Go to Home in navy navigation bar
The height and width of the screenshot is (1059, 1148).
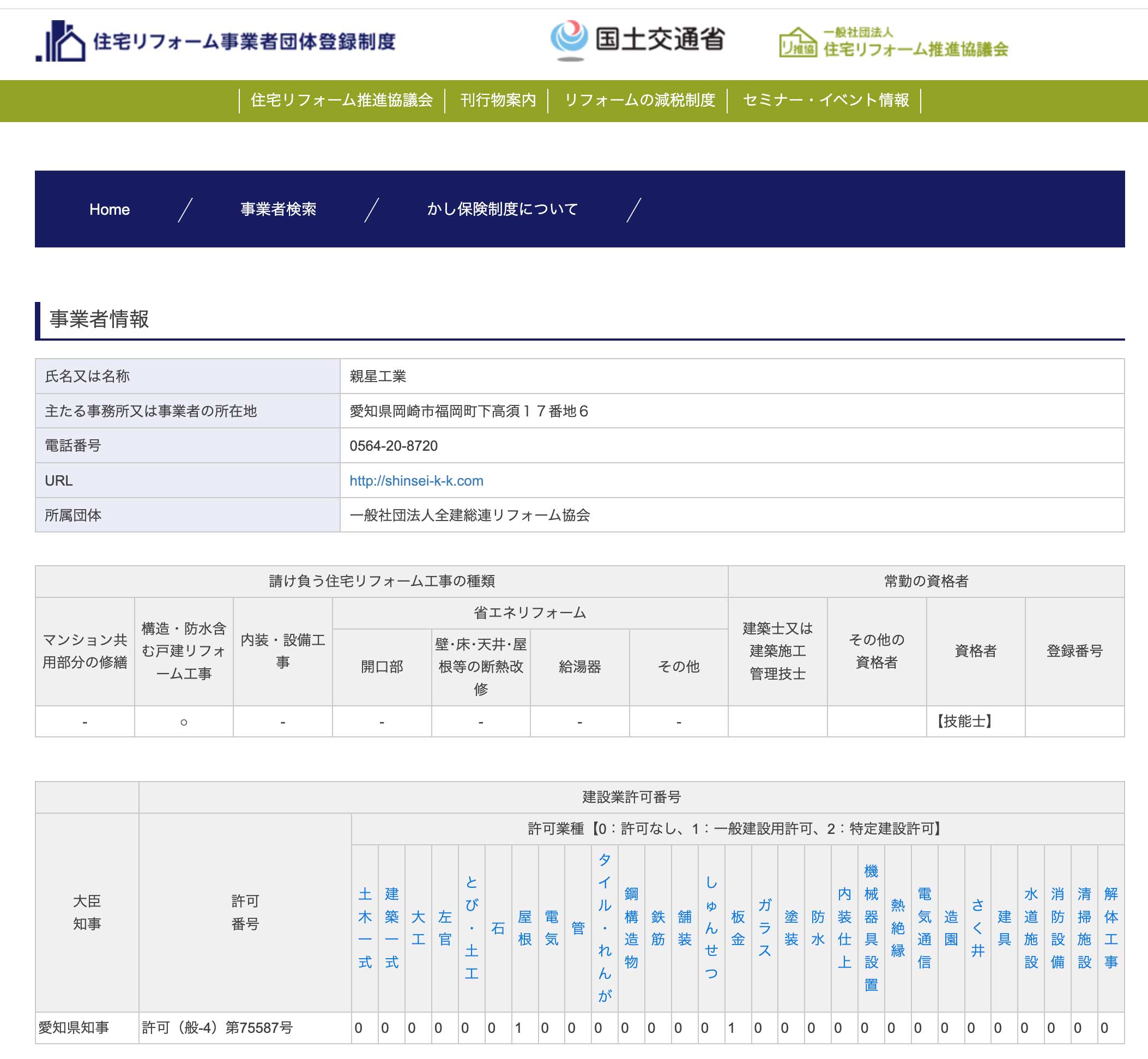(110, 209)
